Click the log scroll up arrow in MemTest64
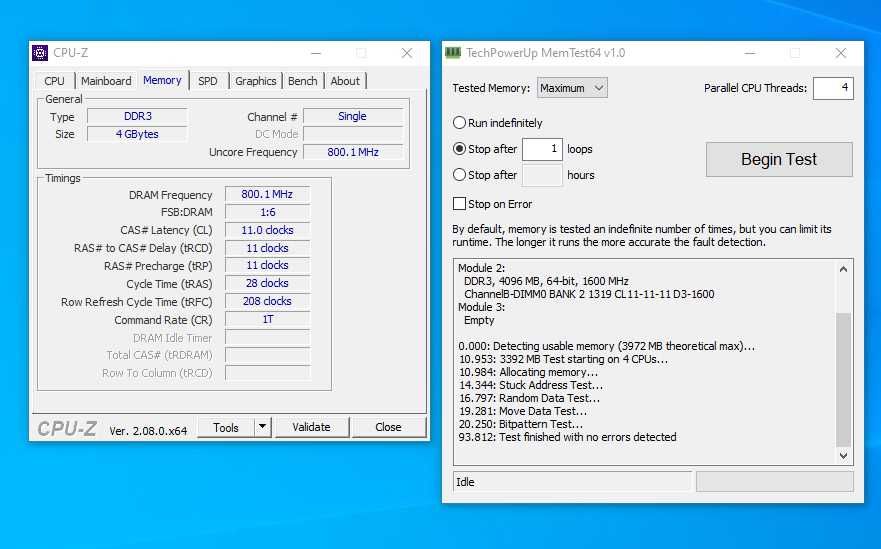 (x=843, y=269)
